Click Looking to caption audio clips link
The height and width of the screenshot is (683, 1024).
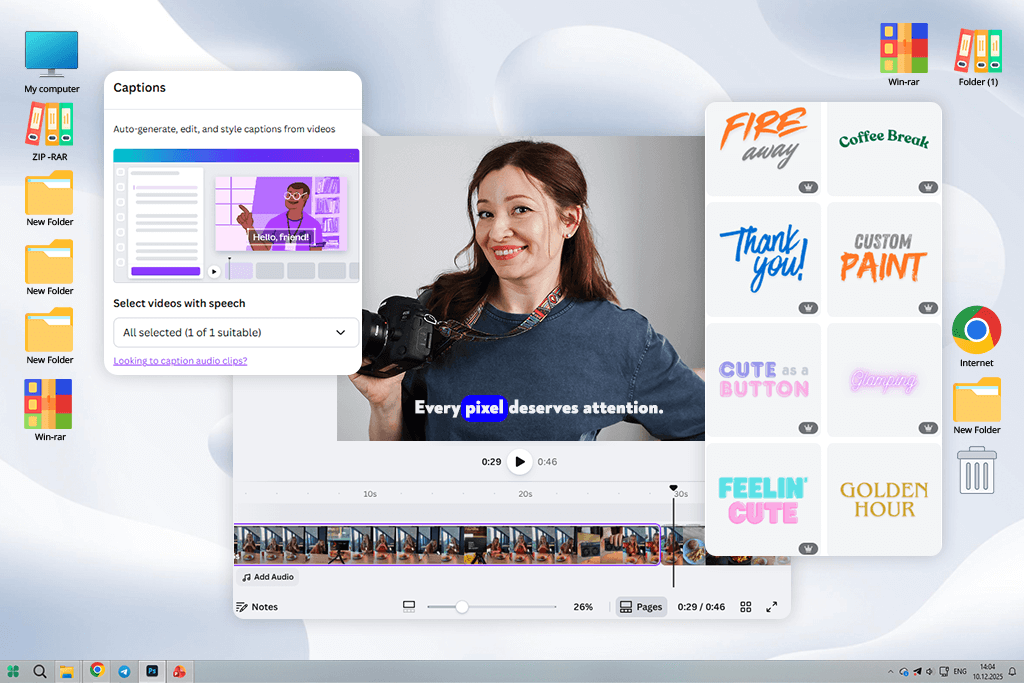[180, 360]
